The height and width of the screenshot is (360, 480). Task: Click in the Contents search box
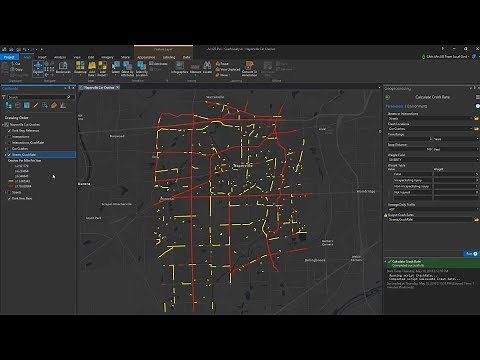[x=39, y=97]
